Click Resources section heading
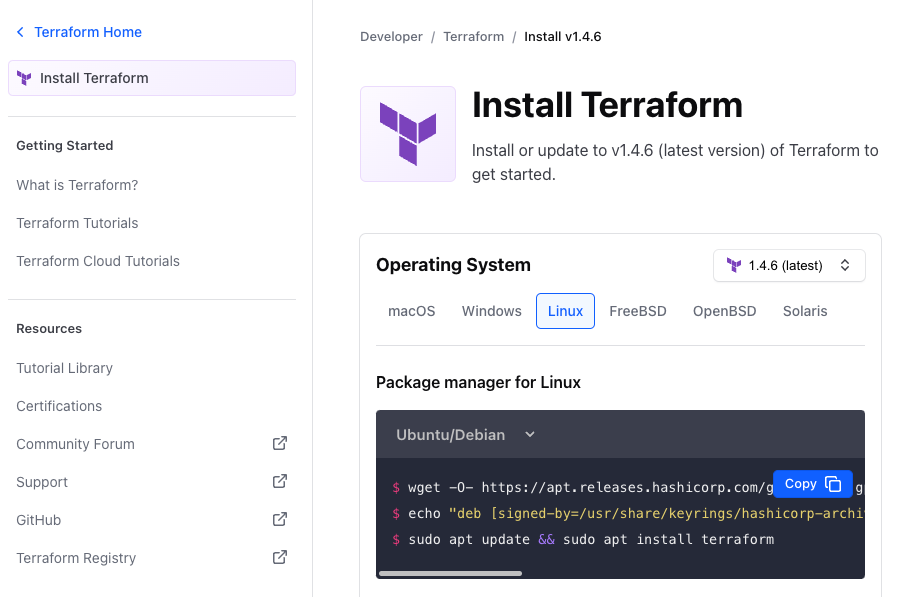Image resolution: width=907 pixels, height=597 pixels. [49, 329]
